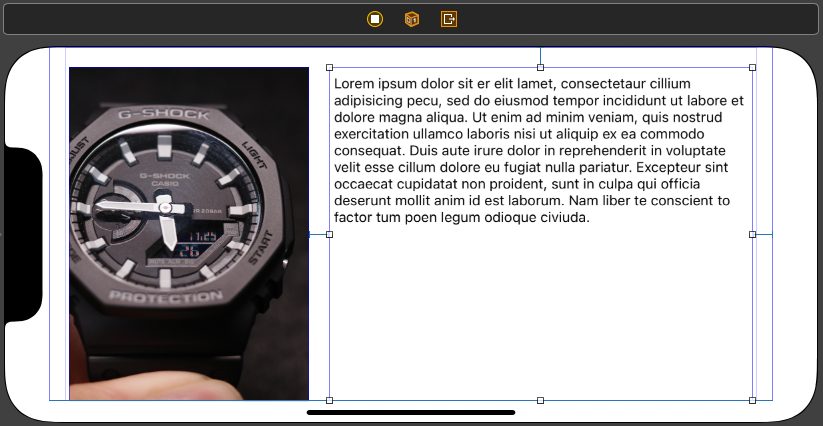
Task: Click the bottom-right resize handle of text view
Action: [753, 400]
